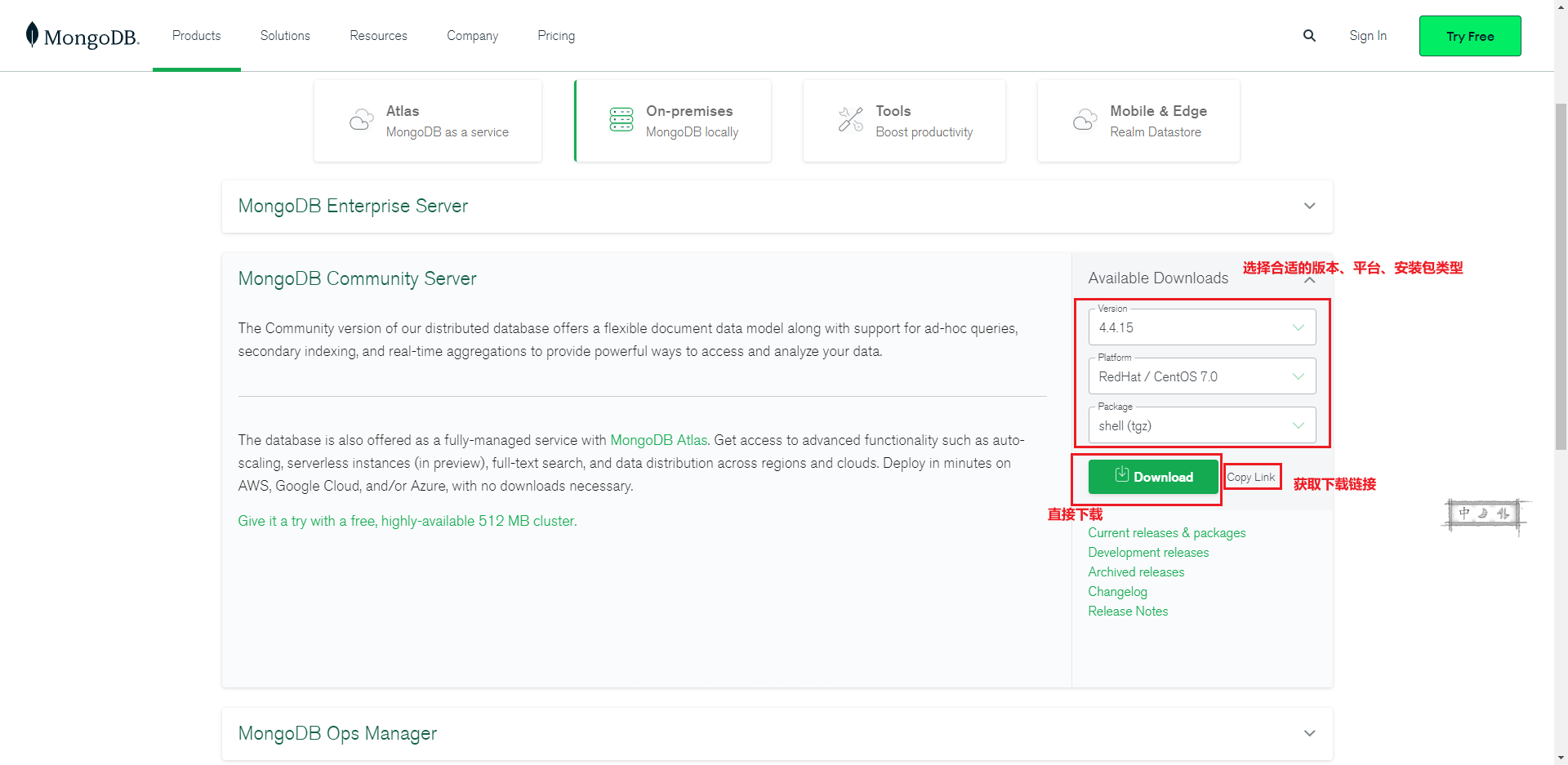The height and width of the screenshot is (765, 1568).
Task: Expand the MongoDB Enterprise Server section
Action: coord(777,207)
